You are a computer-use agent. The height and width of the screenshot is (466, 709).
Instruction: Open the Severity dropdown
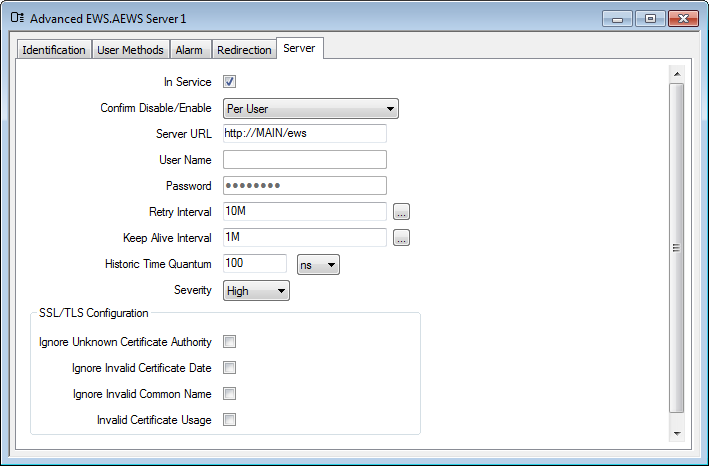coord(256,290)
